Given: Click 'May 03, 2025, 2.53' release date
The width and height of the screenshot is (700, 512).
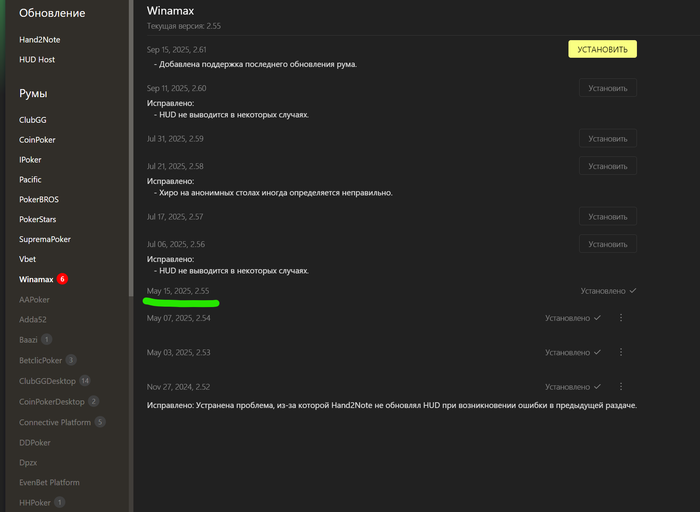Looking at the screenshot, I should click(x=179, y=352).
